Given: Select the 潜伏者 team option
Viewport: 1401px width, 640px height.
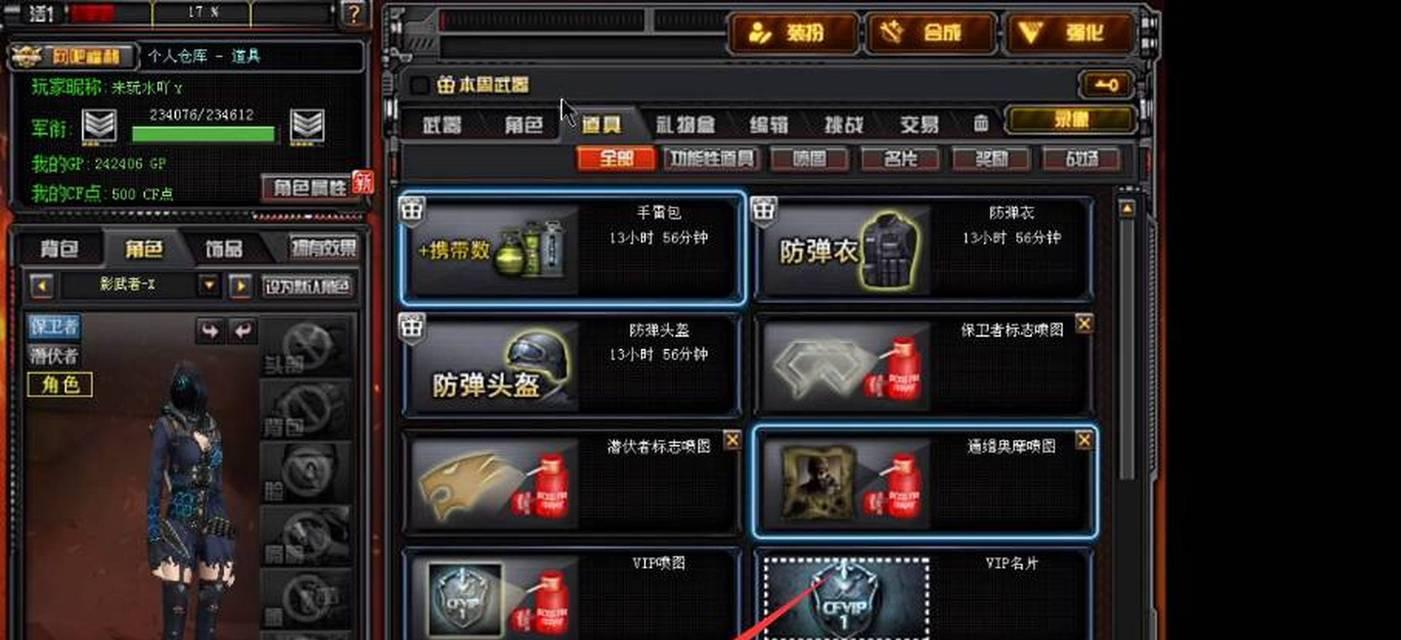Looking at the screenshot, I should [x=54, y=355].
